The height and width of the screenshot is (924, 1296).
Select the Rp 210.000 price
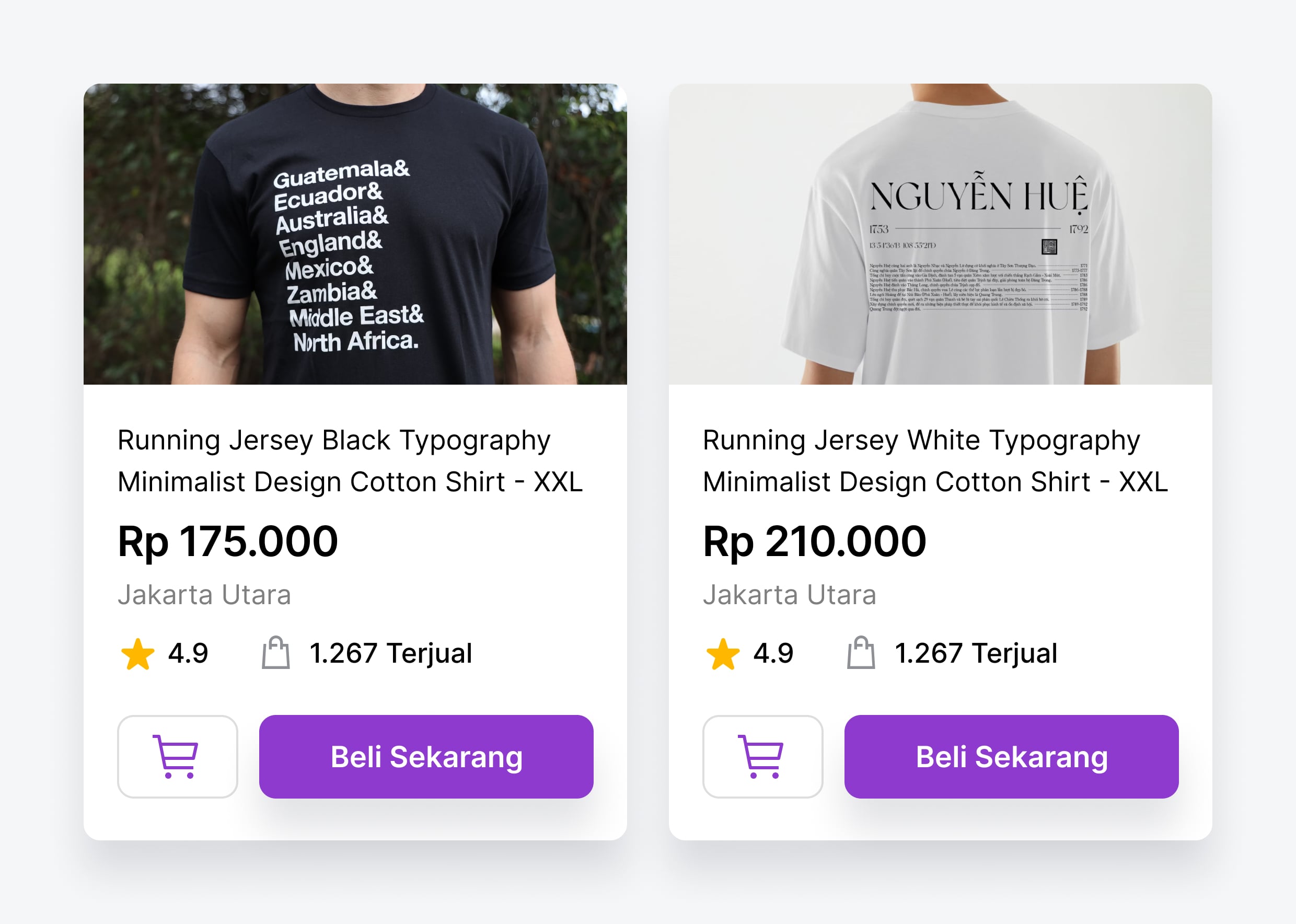tap(814, 541)
